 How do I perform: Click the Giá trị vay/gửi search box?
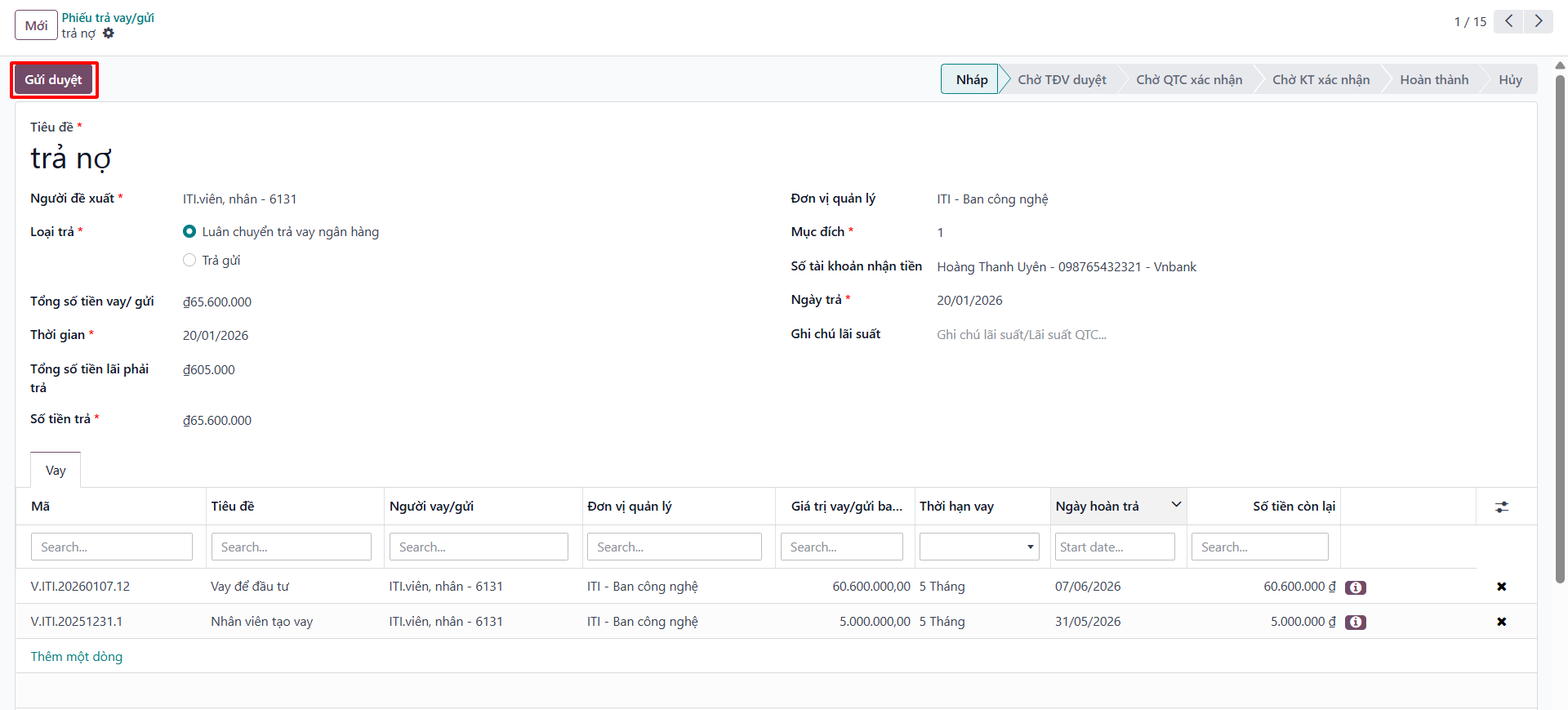click(841, 547)
